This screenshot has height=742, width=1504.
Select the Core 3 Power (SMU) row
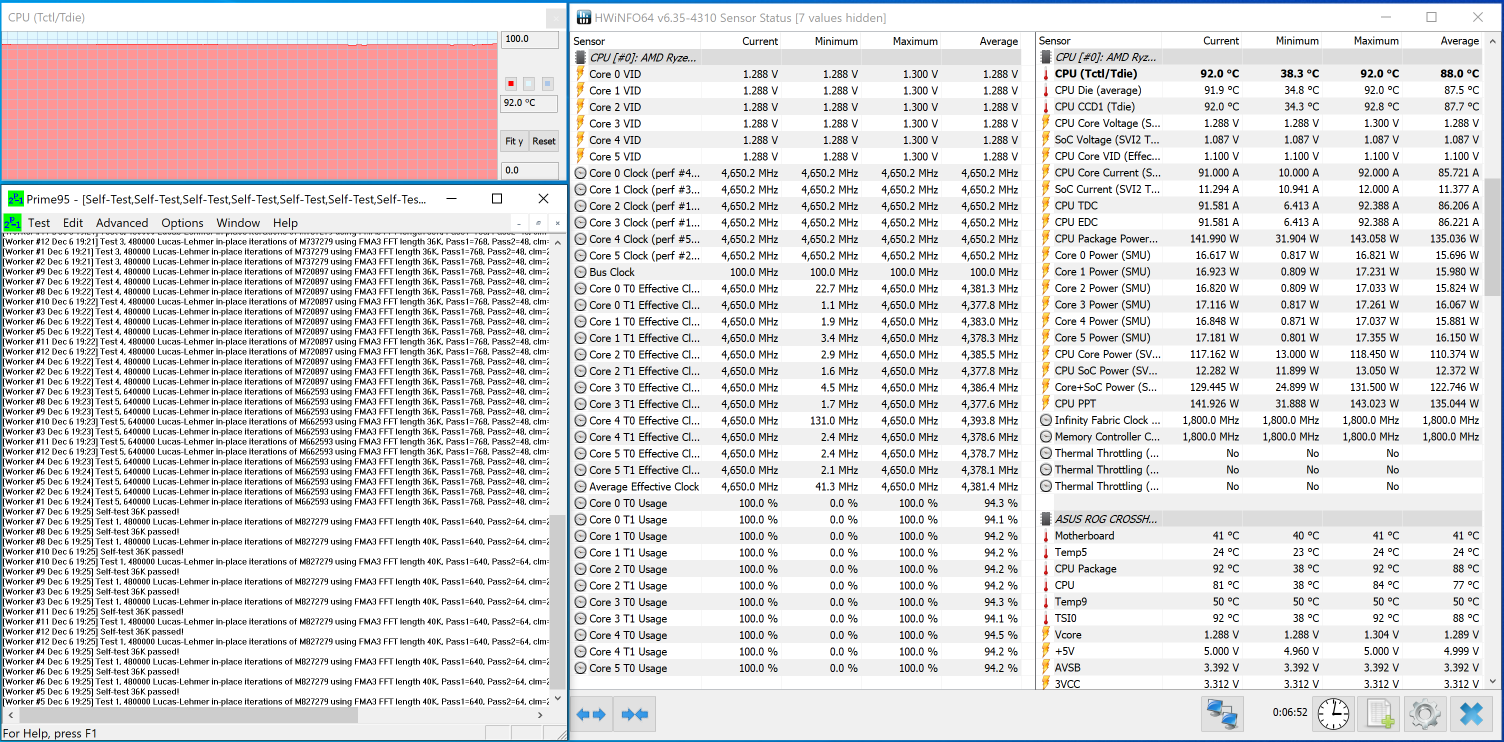[x=1259, y=305]
